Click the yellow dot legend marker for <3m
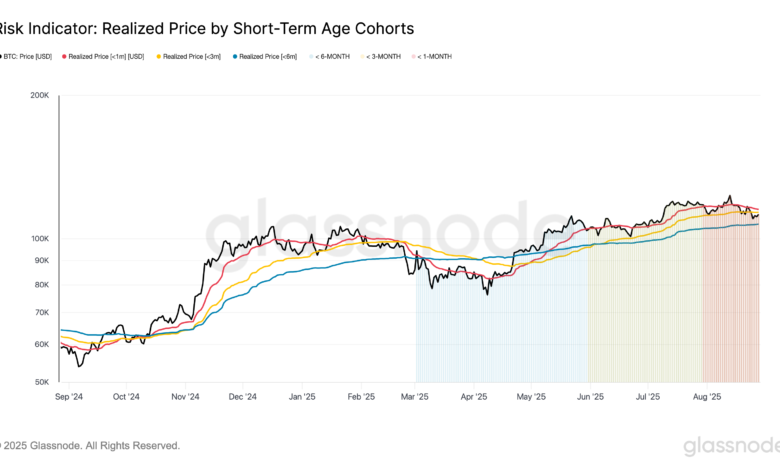The image size is (780, 470). (157, 56)
